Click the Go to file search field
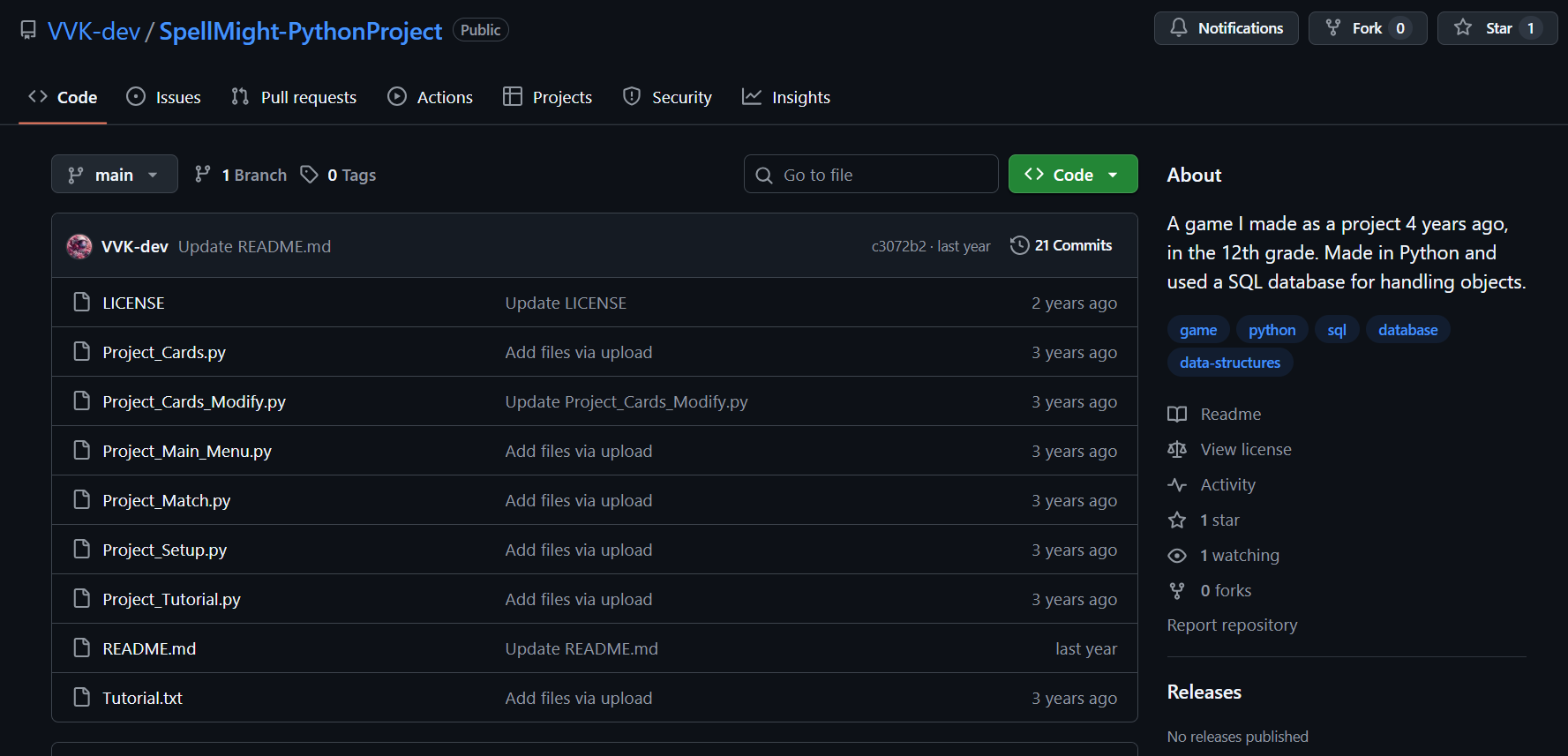The width and height of the screenshot is (1568, 756). 871,175
